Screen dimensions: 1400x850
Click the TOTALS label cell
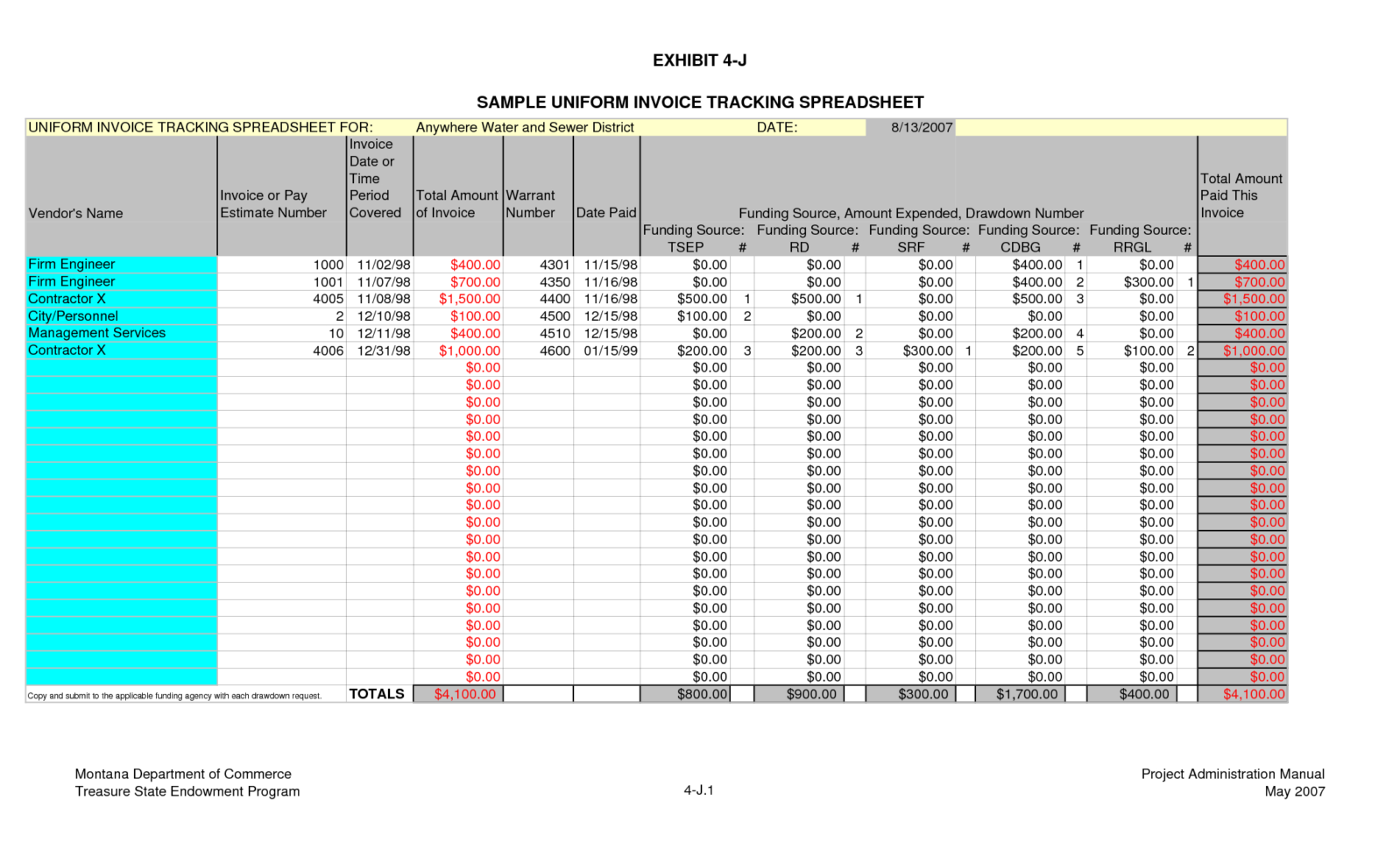pyautogui.click(x=379, y=694)
